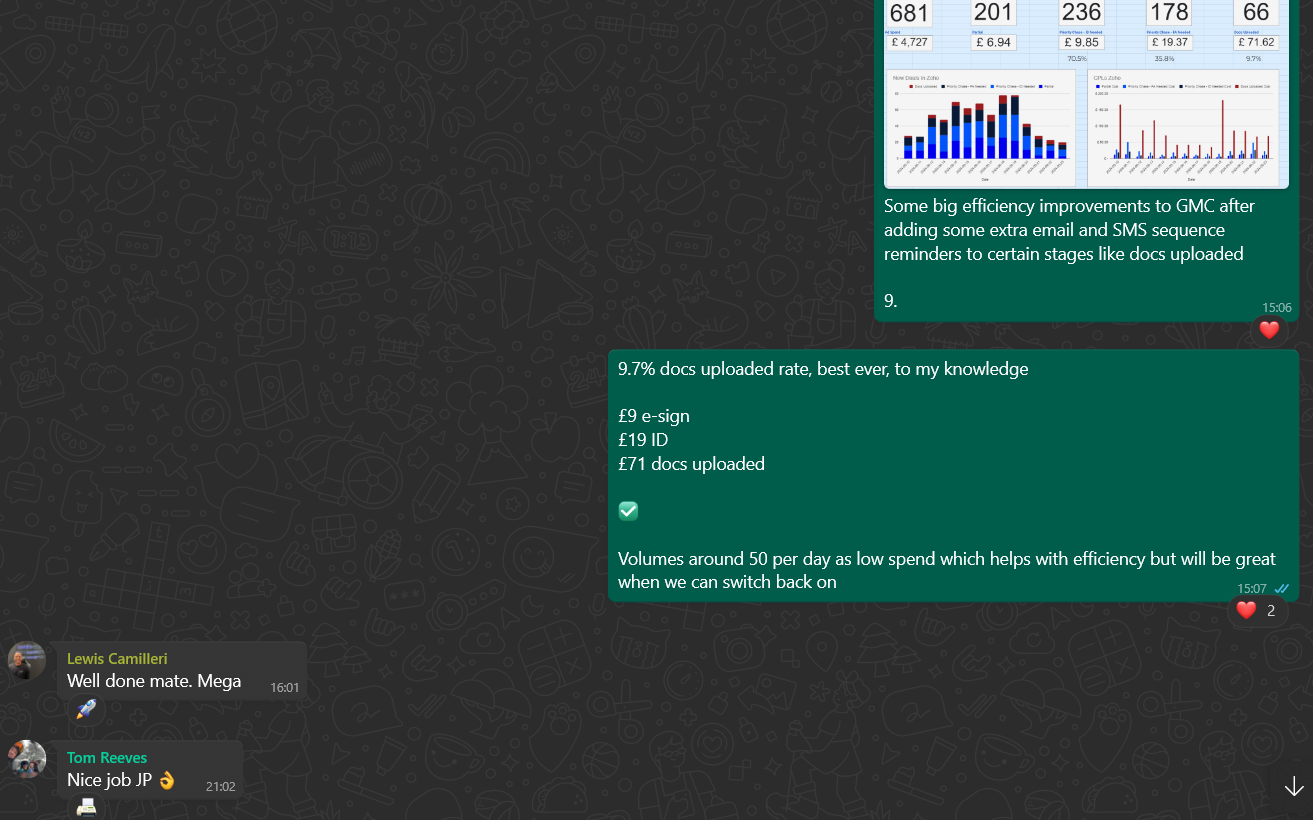Select the "Well done mate. Mega" message
The image size is (1313, 820).
154,681
